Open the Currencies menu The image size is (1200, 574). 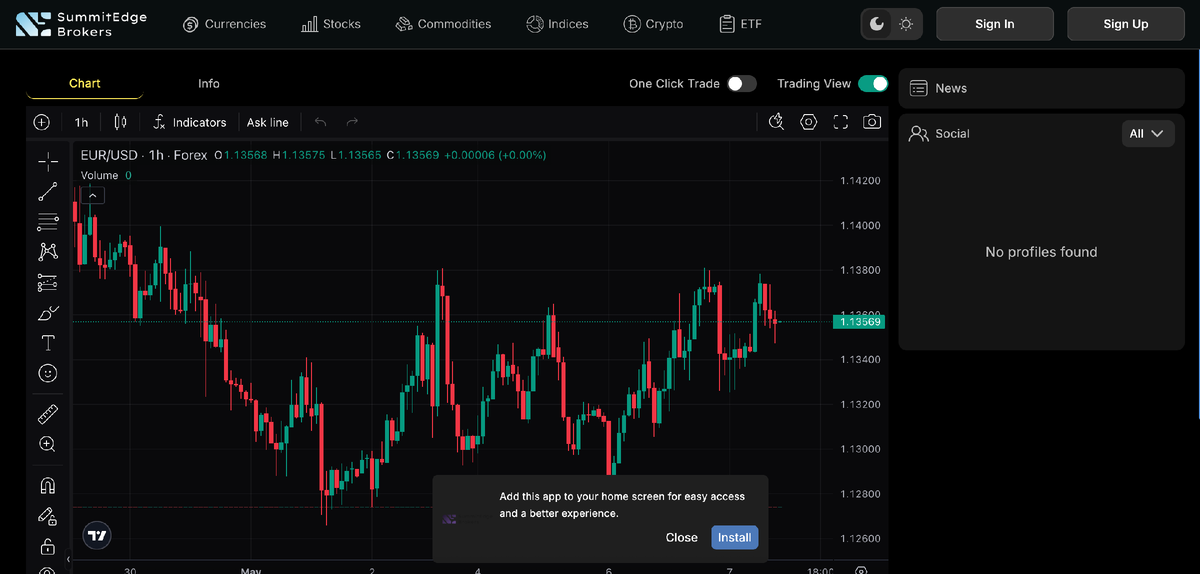225,24
